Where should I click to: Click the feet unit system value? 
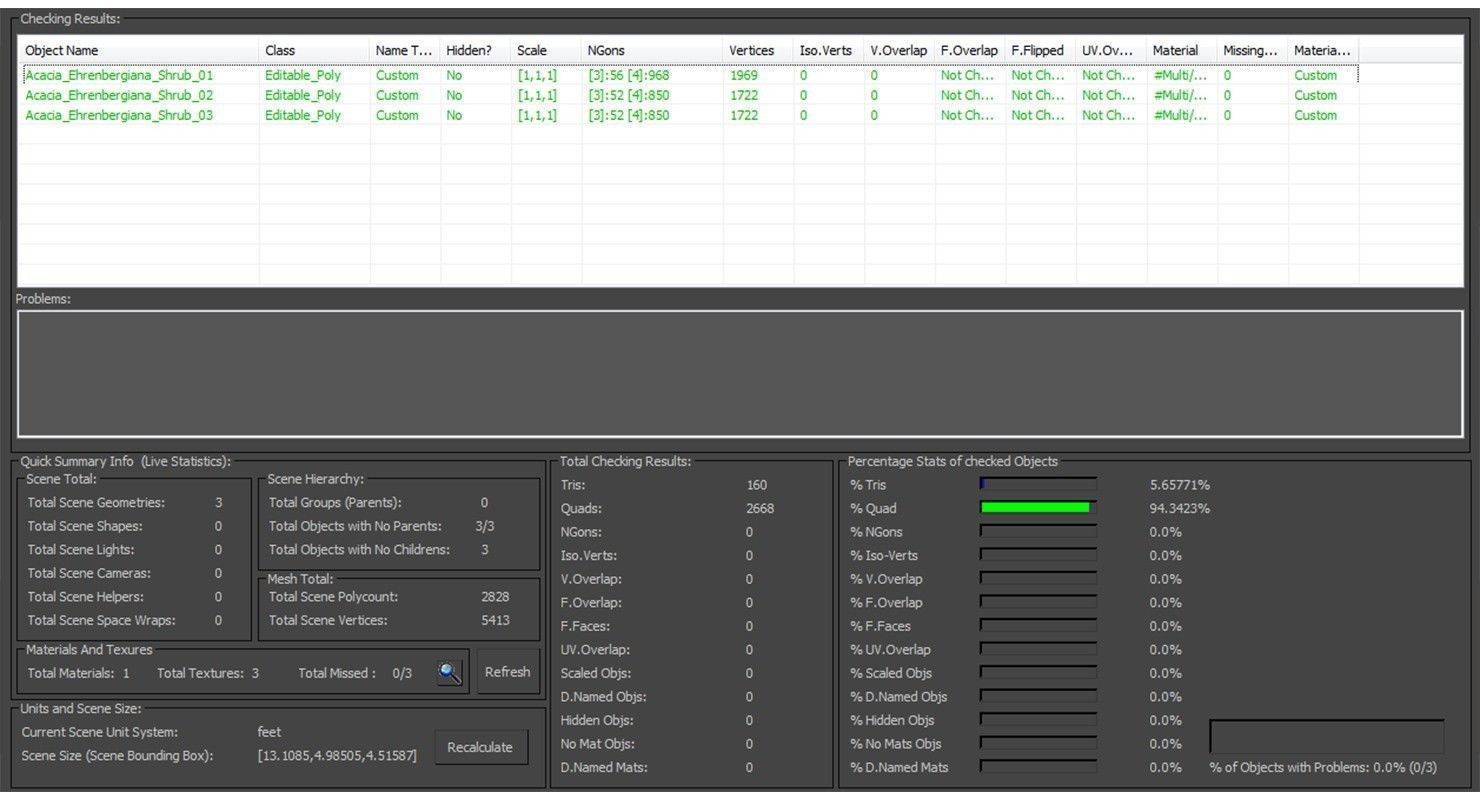pyautogui.click(x=269, y=731)
